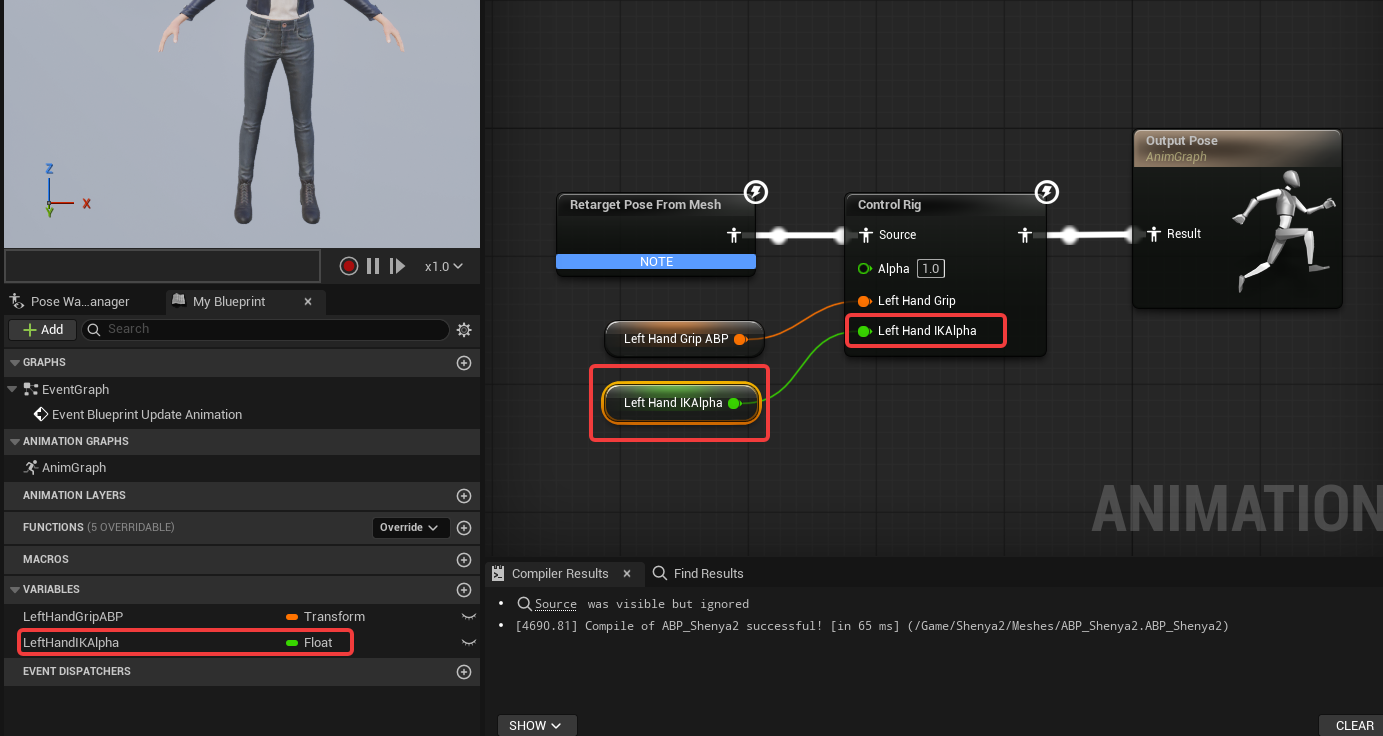Screen dimensions: 1383x736
Task: Click magnifier icon beside Source message
Action: click(x=524, y=604)
